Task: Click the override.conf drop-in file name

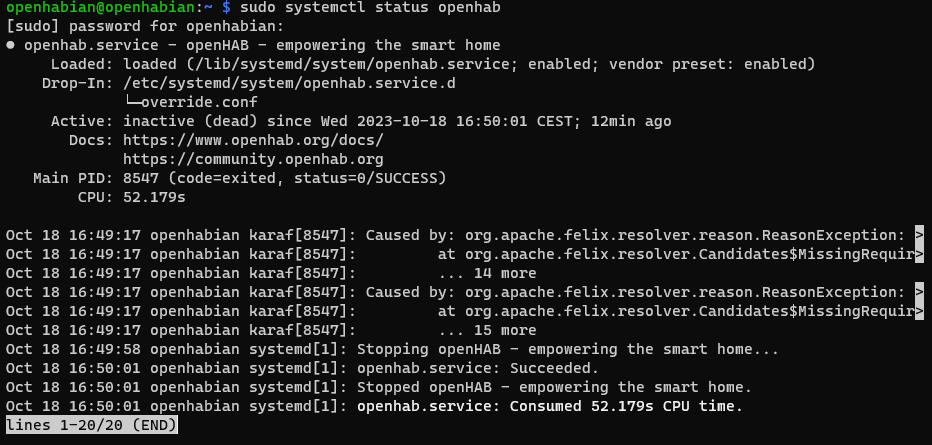Action: (199, 102)
